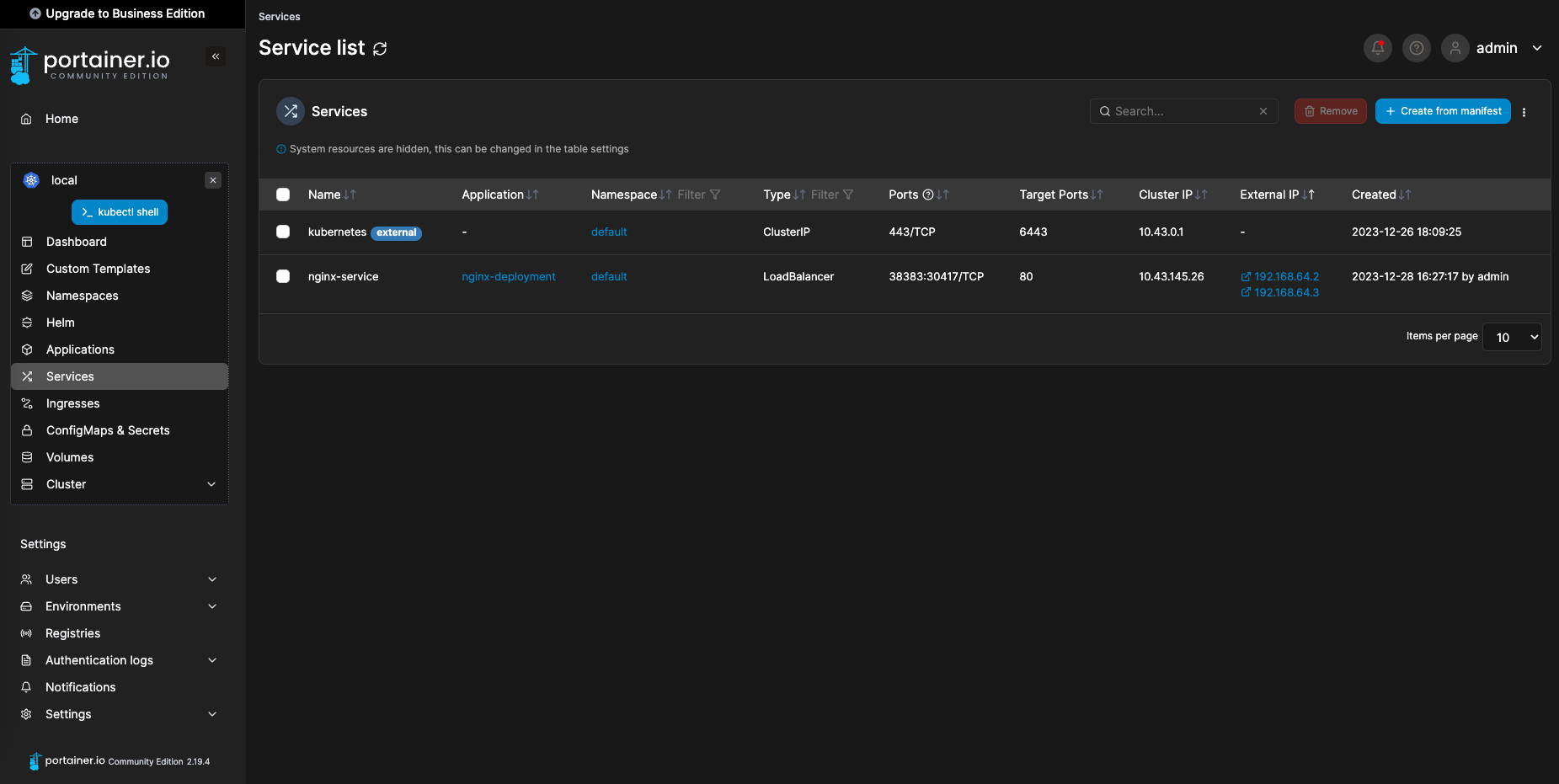The width and height of the screenshot is (1559, 784).
Task: Sort by Created column
Action: coord(1381,195)
